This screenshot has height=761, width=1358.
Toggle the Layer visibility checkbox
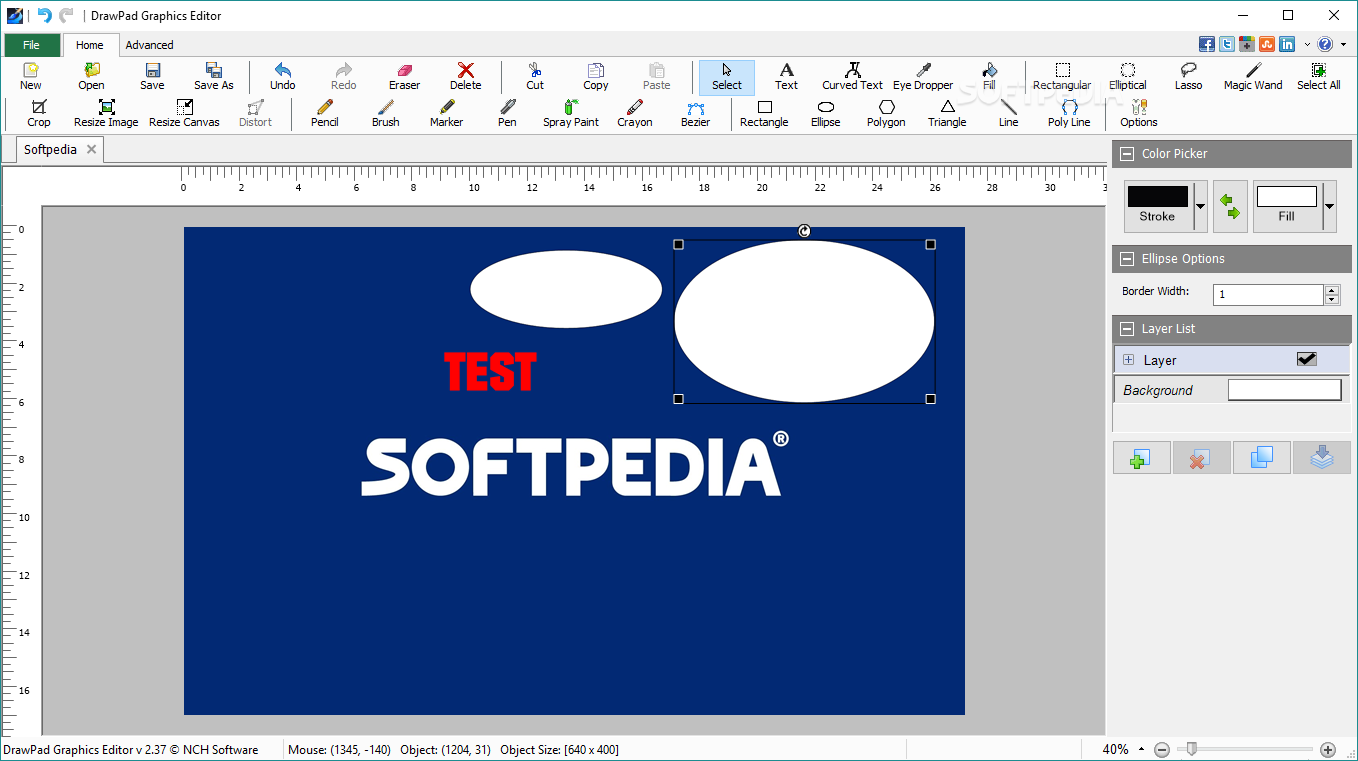coord(1306,359)
